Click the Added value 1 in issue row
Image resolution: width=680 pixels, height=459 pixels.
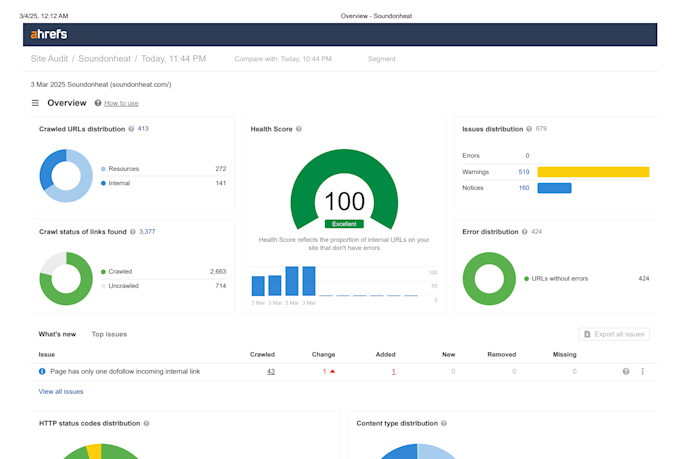pyautogui.click(x=394, y=371)
